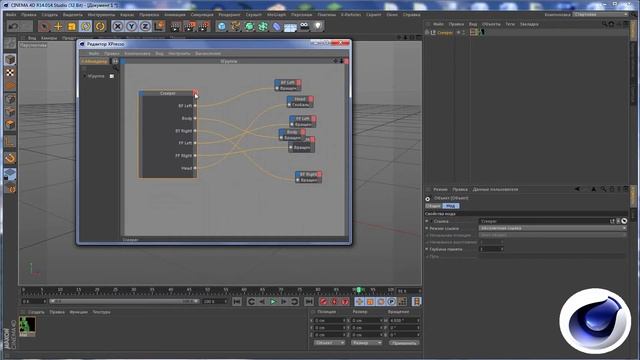Switch to Points mode
This screenshot has height=360, width=640.
(10, 99)
